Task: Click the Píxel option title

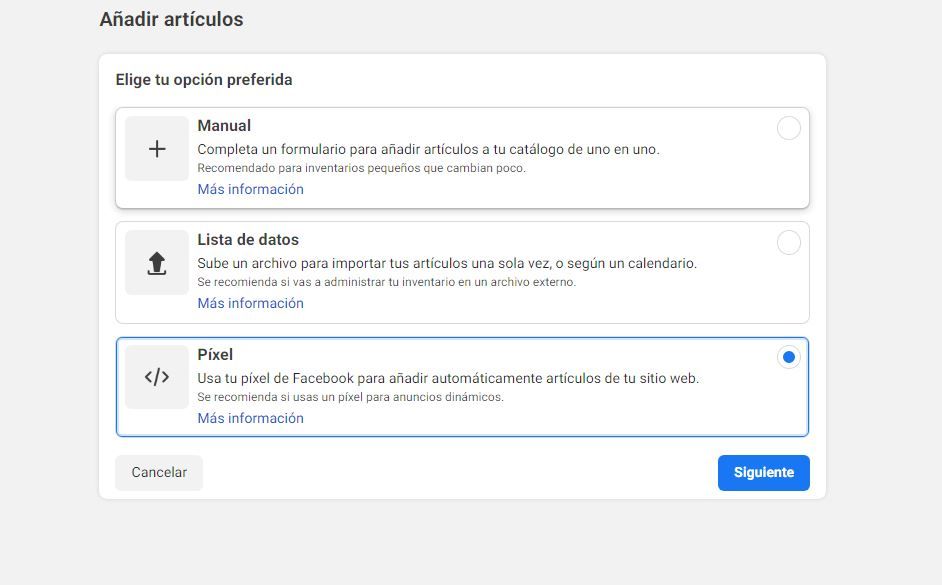Action: pyautogui.click(x=215, y=354)
